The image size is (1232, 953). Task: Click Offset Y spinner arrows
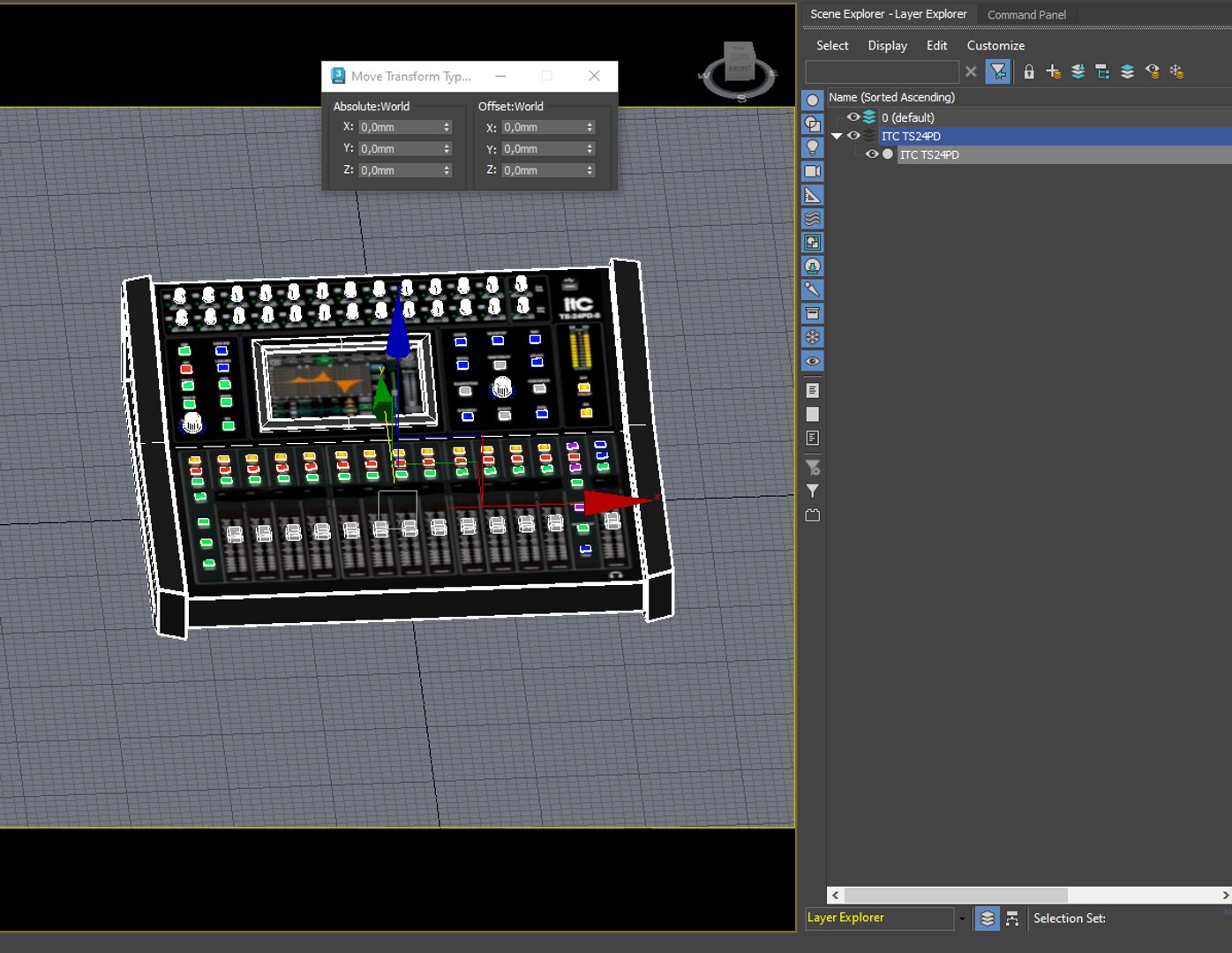590,149
